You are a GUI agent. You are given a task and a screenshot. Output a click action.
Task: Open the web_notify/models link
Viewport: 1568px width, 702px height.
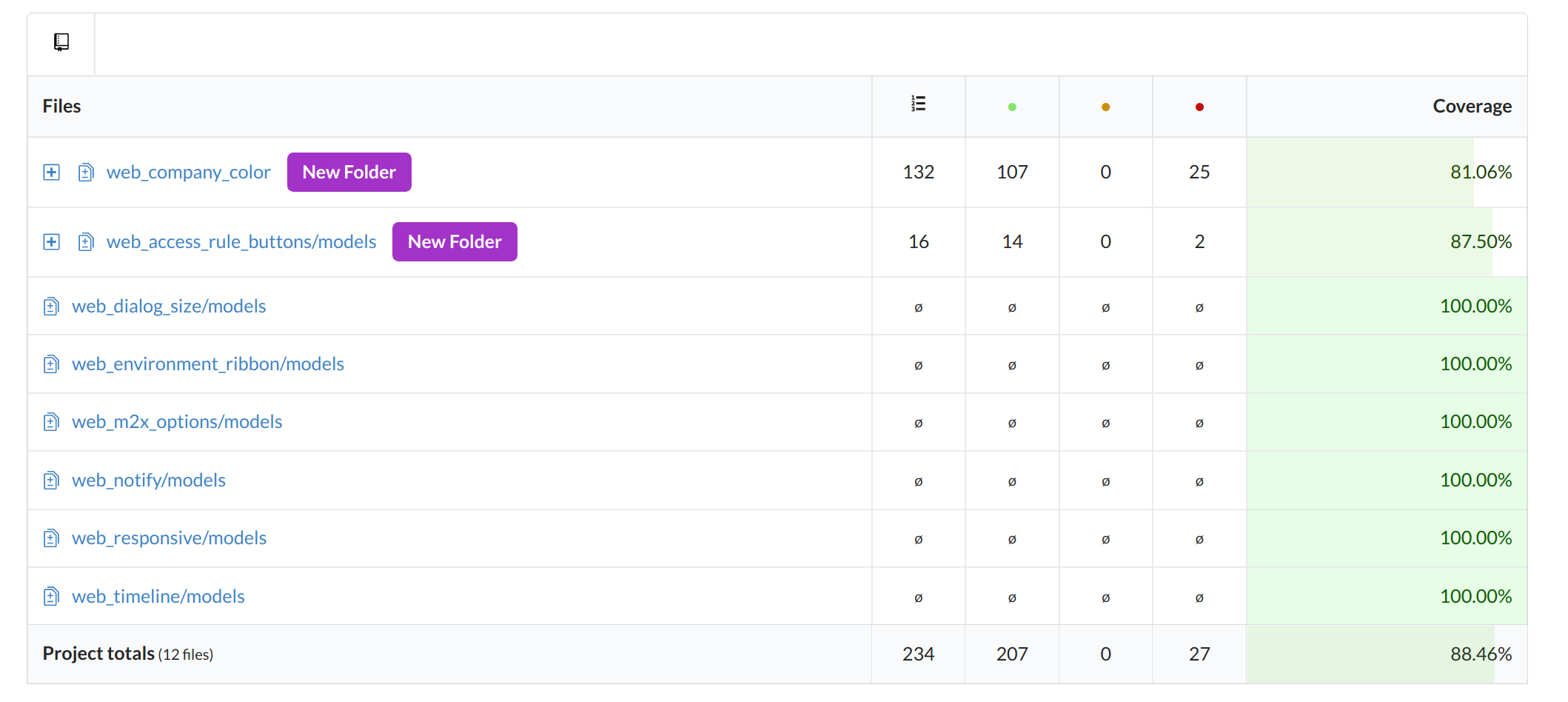pos(149,481)
